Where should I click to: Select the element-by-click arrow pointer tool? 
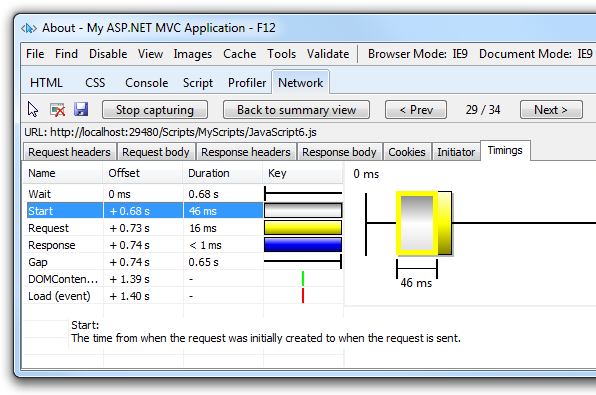coord(33,109)
